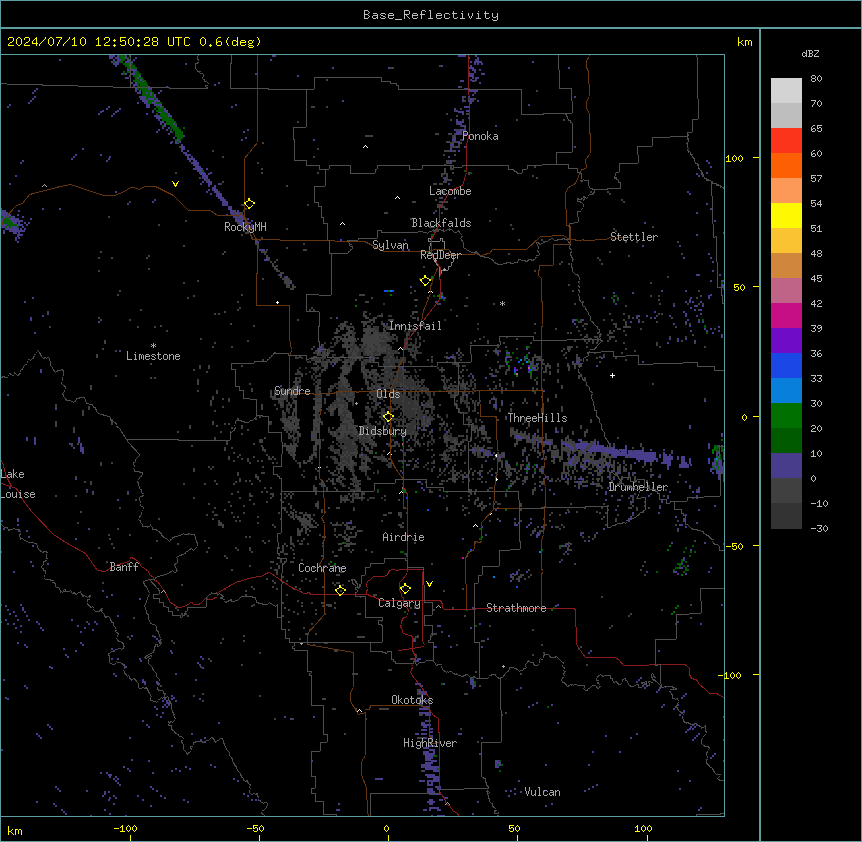Click the yellow diamond marker above Didsbury

click(x=389, y=417)
